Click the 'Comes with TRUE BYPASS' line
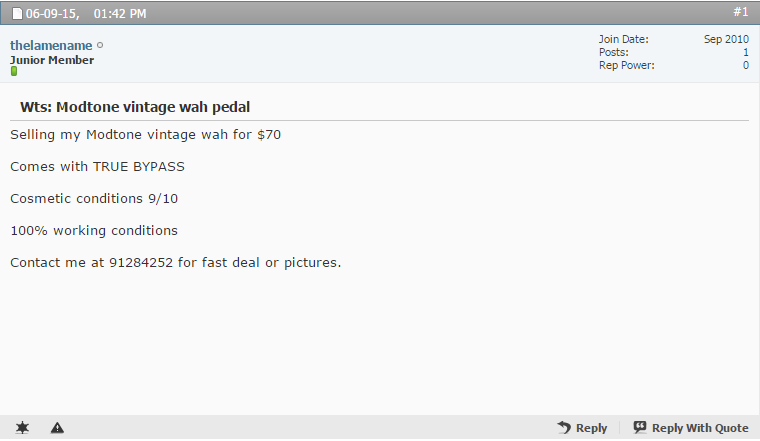This screenshot has width=760, height=441. pos(97,167)
